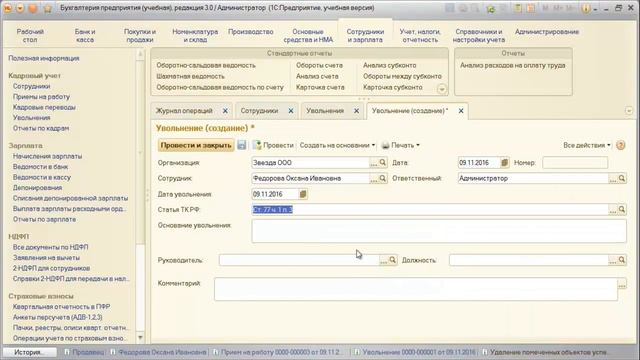Open calendar for Дата увольнения

303,194
